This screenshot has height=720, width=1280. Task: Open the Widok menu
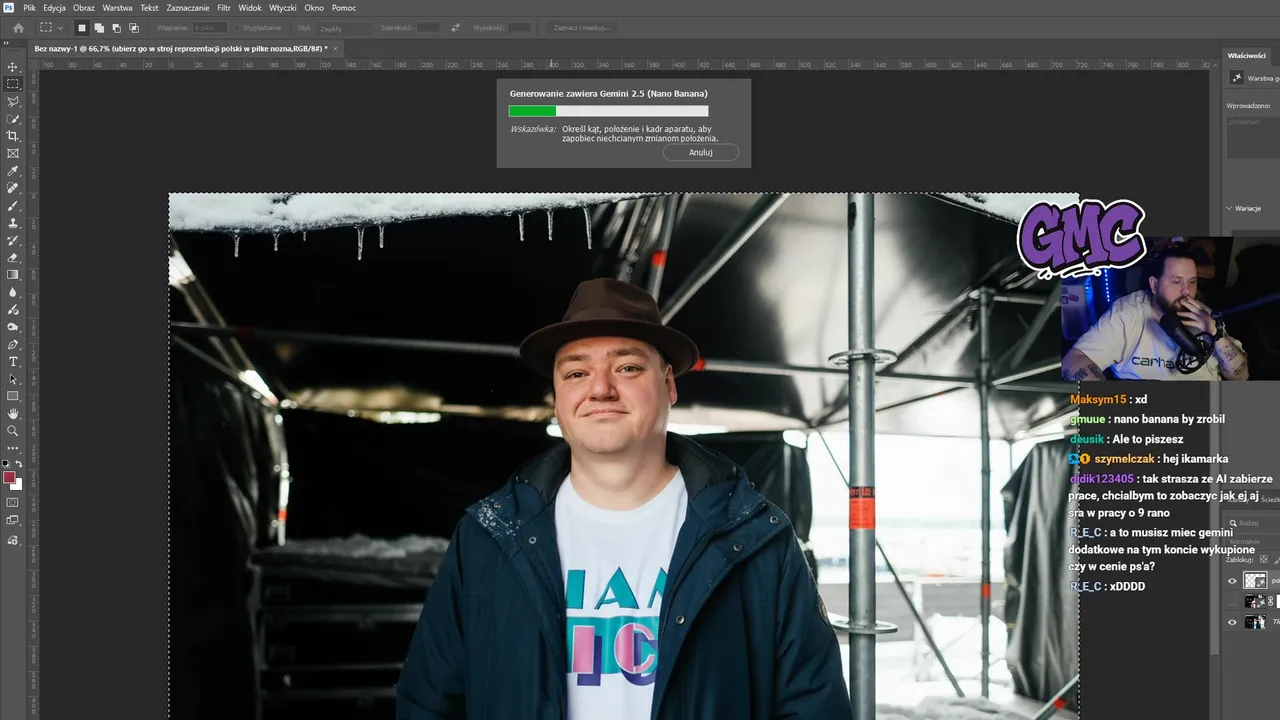click(250, 7)
